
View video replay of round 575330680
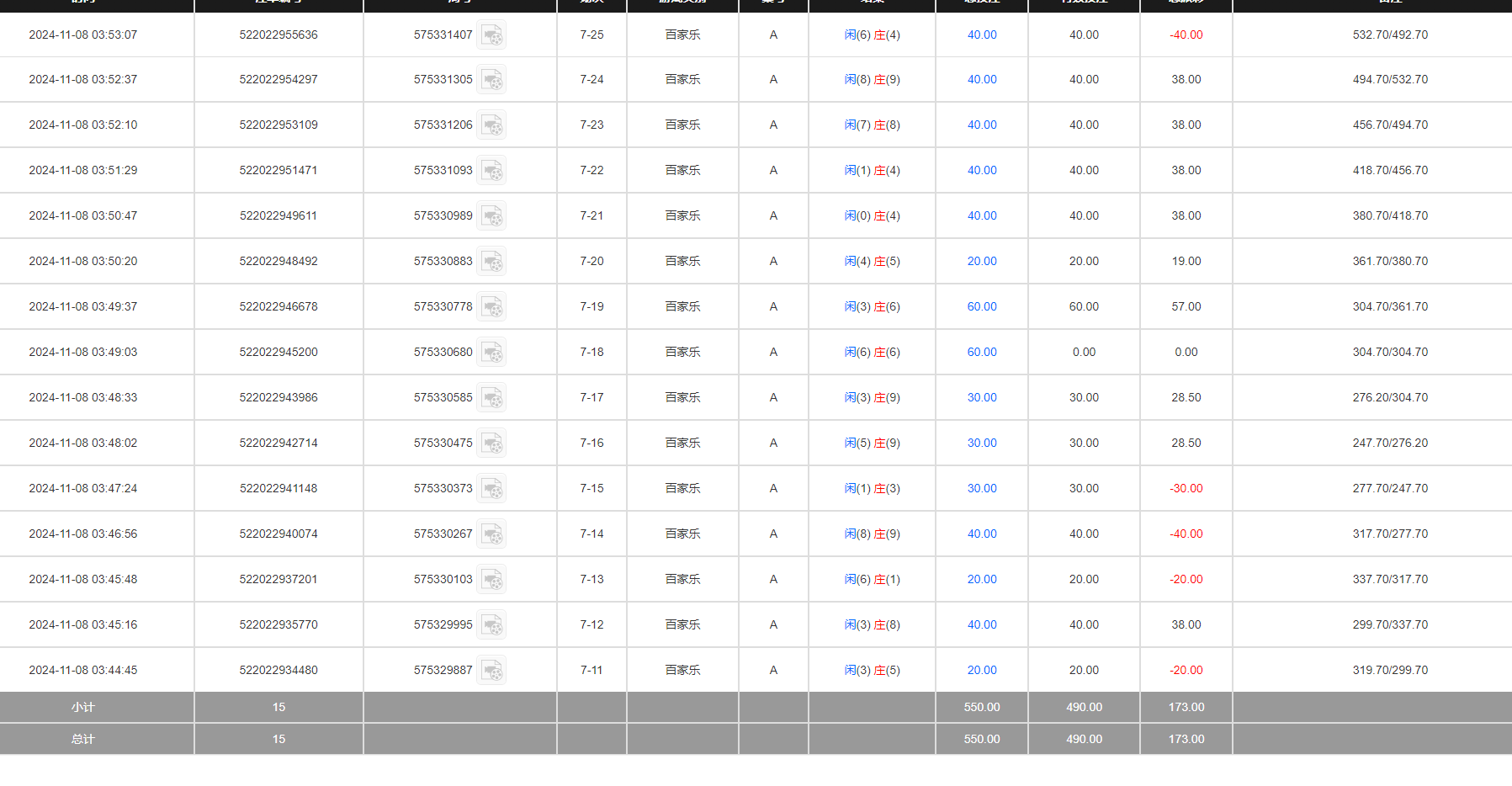pos(491,353)
